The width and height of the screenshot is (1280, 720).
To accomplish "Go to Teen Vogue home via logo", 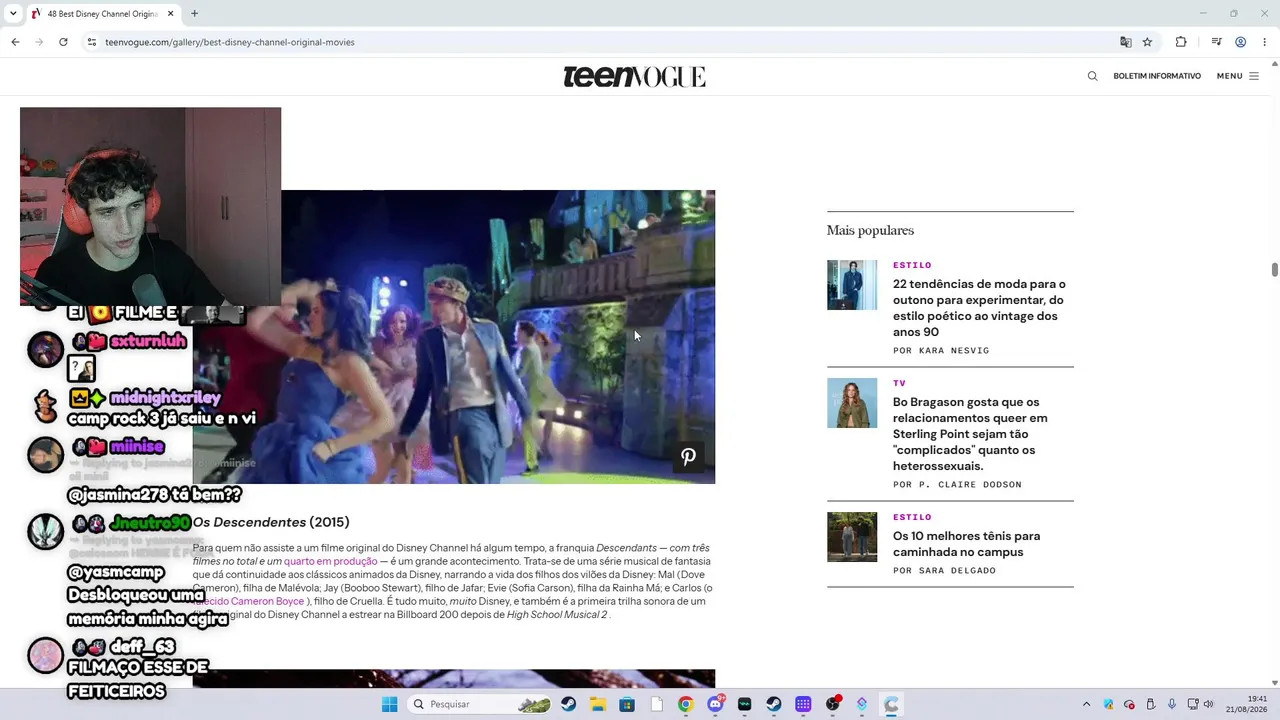I will point(634,77).
